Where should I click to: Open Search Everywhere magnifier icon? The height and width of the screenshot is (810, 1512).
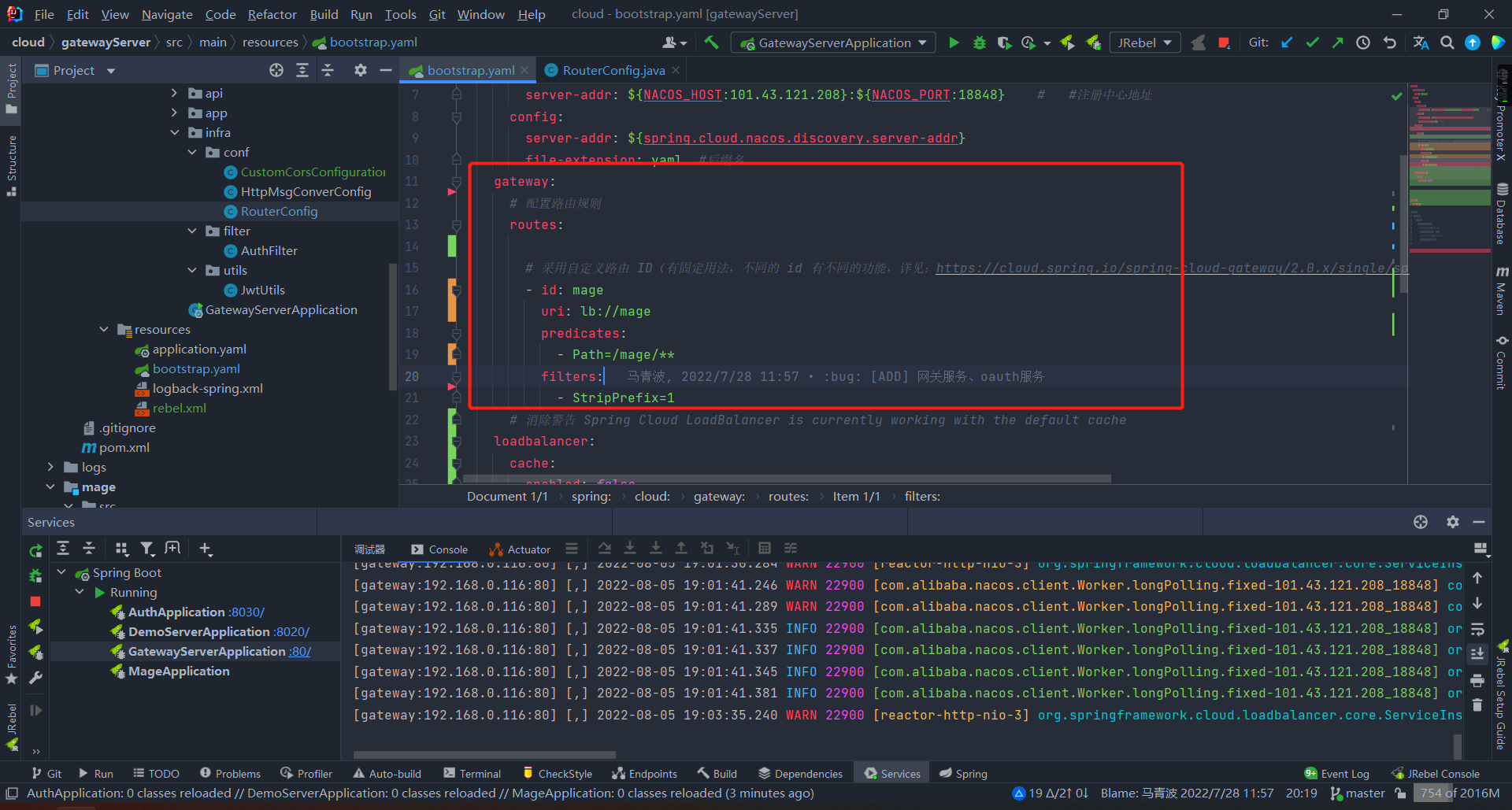click(x=1447, y=43)
